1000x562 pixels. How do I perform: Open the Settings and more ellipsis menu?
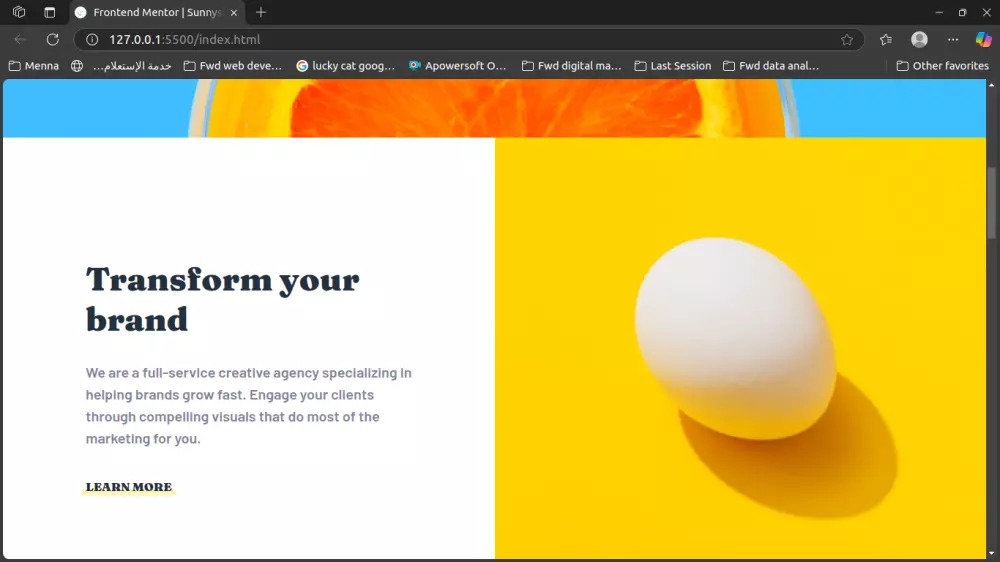click(x=953, y=40)
